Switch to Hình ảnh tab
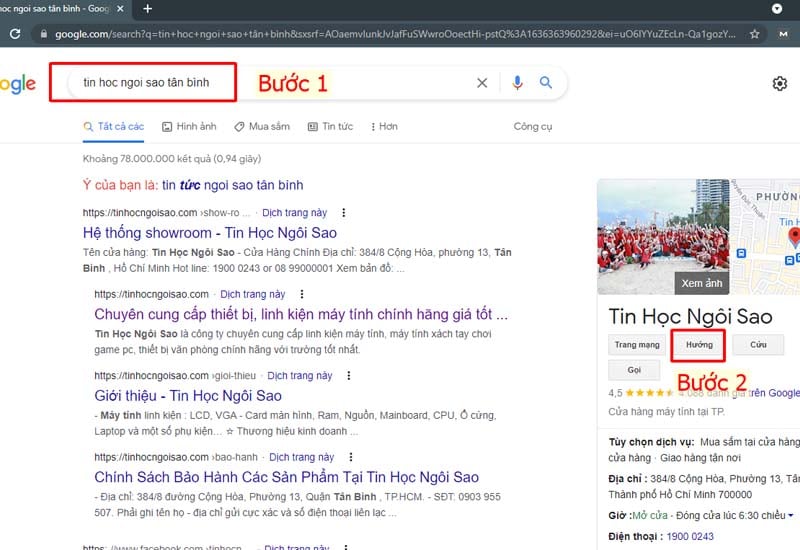The height and width of the screenshot is (550, 800). click(189, 127)
